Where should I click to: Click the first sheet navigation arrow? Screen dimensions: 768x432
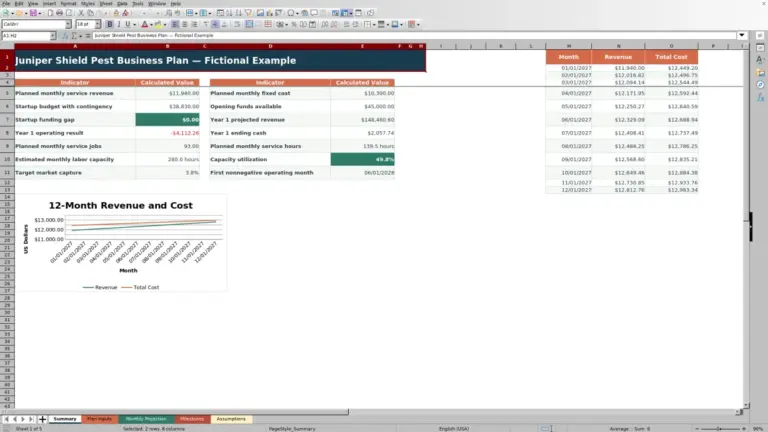tap(6, 419)
